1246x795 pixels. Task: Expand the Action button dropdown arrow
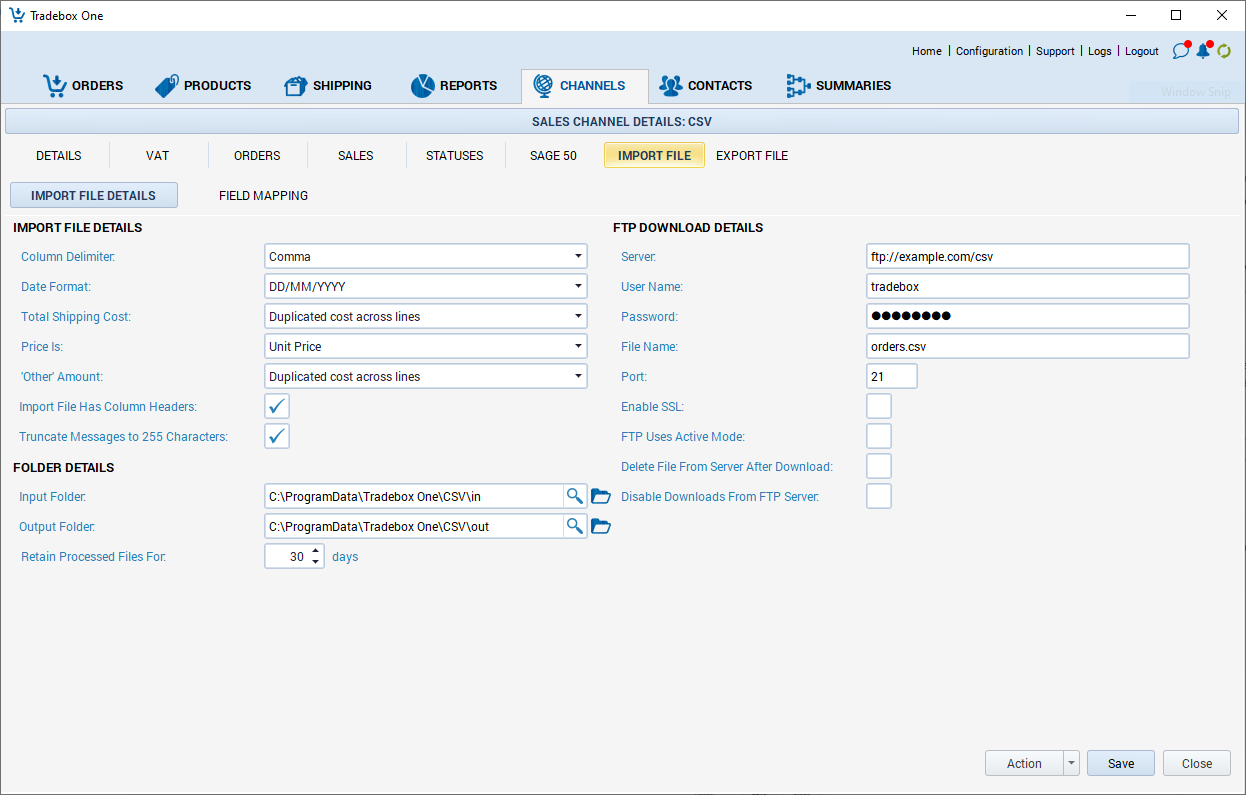1071,763
